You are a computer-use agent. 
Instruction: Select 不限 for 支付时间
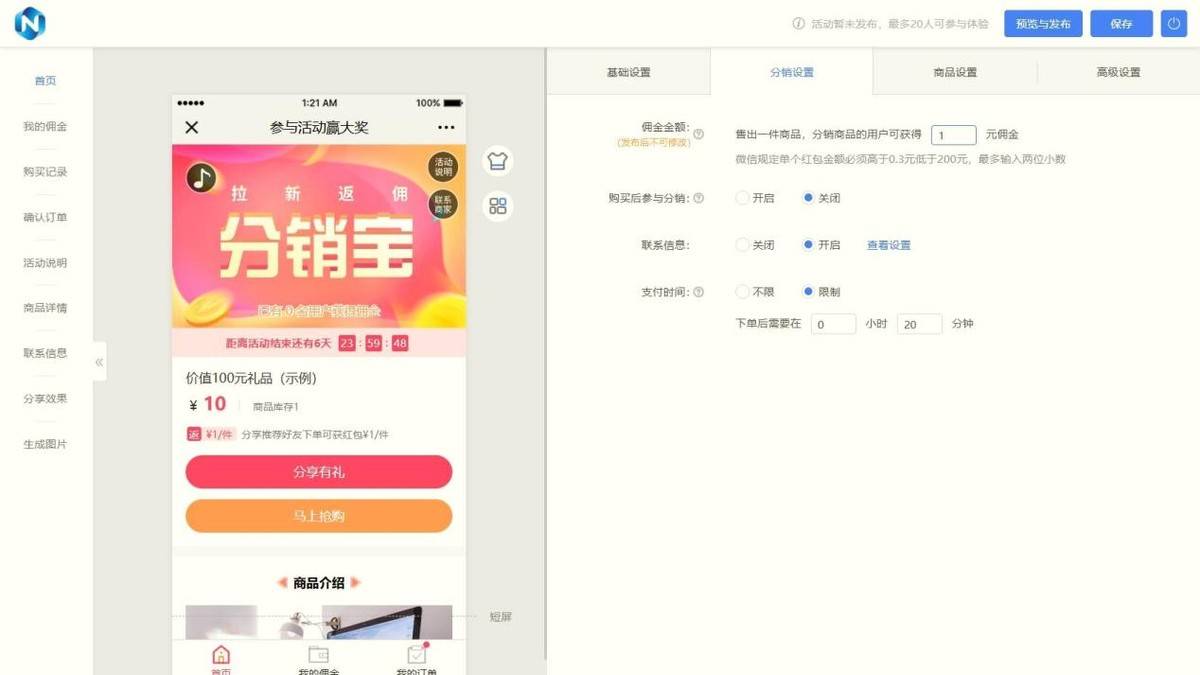(x=742, y=292)
